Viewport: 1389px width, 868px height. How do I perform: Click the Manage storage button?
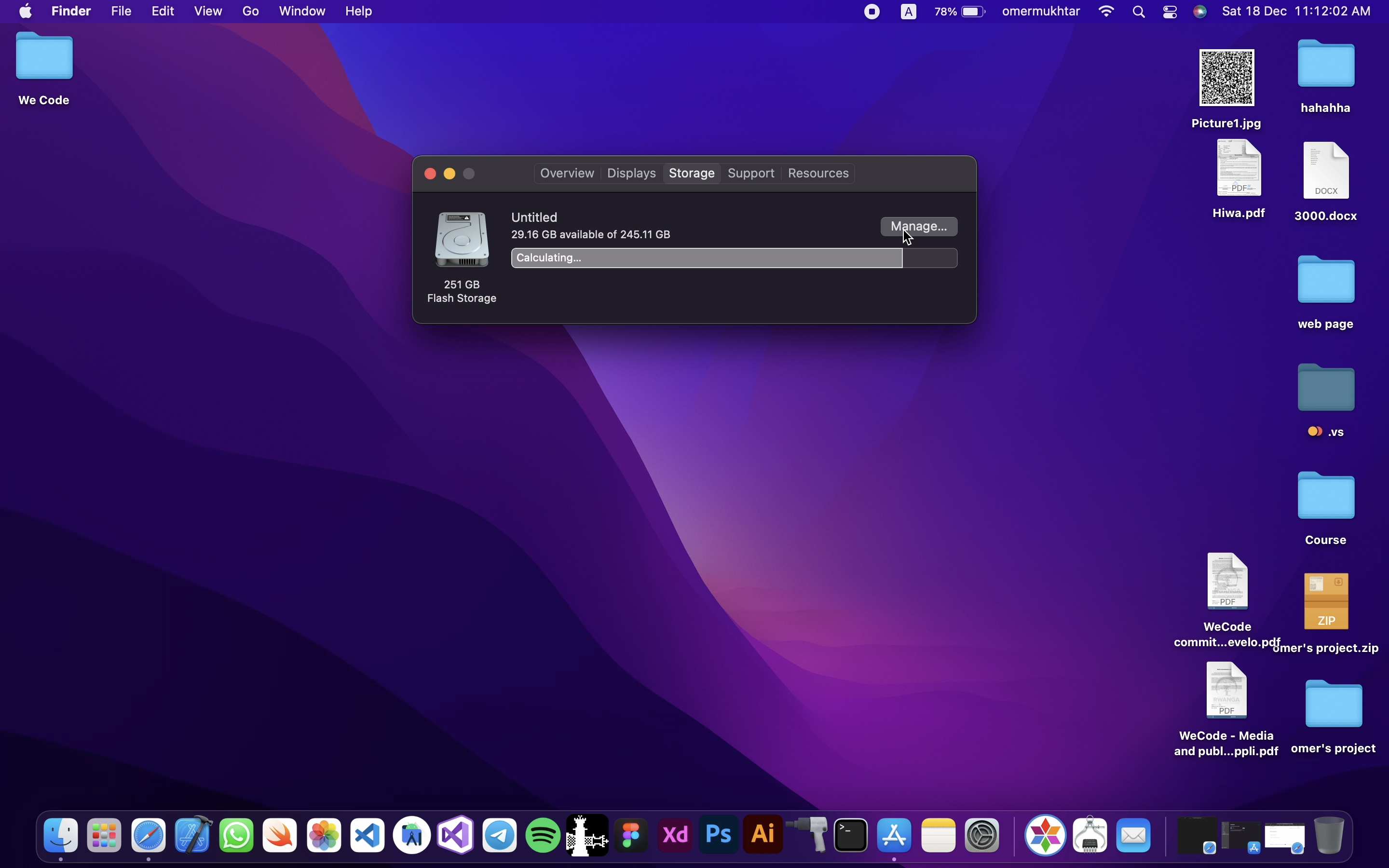click(918, 226)
